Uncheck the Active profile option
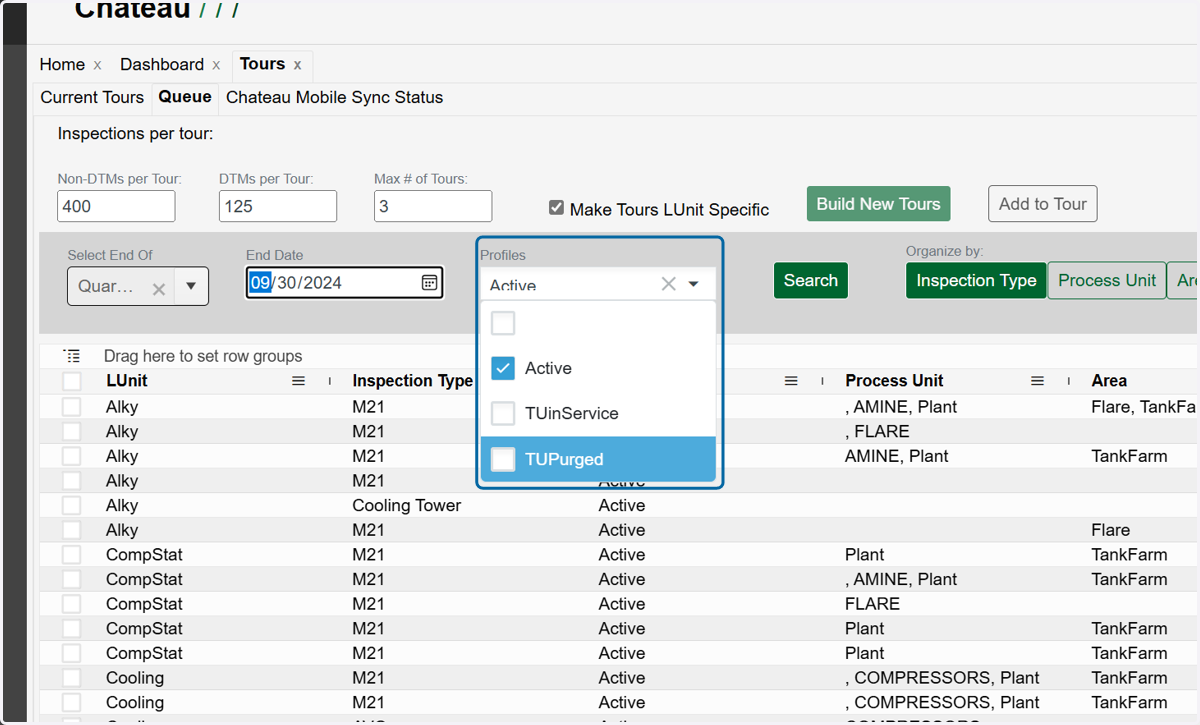This screenshot has width=1200, height=725. [503, 368]
